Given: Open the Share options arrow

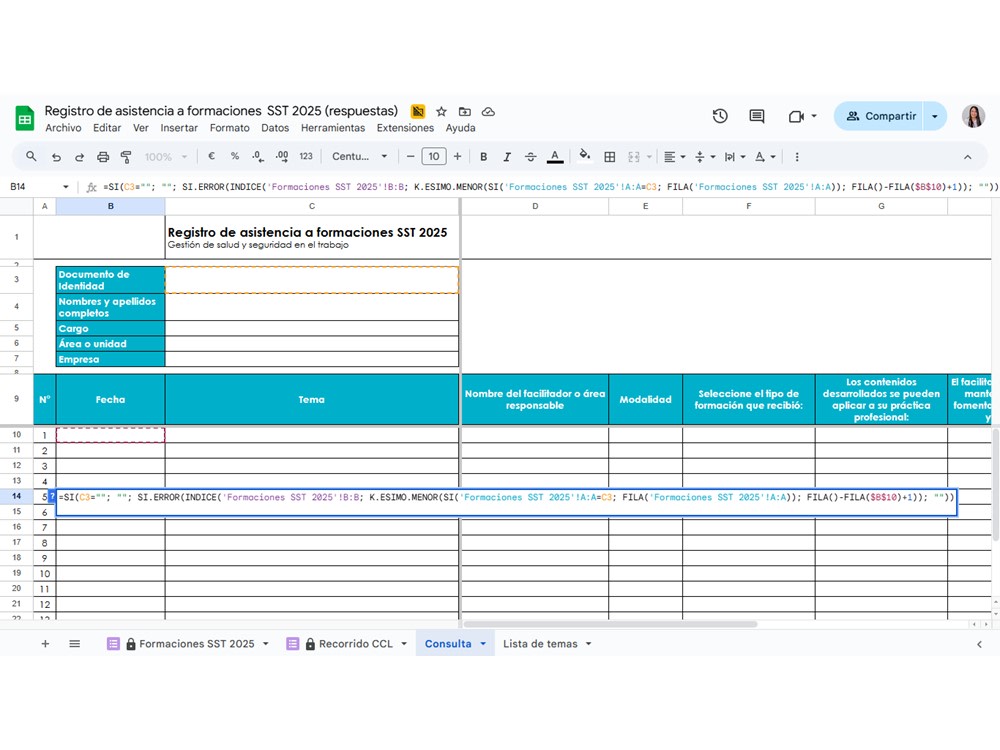Looking at the screenshot, I should [935, 116].
